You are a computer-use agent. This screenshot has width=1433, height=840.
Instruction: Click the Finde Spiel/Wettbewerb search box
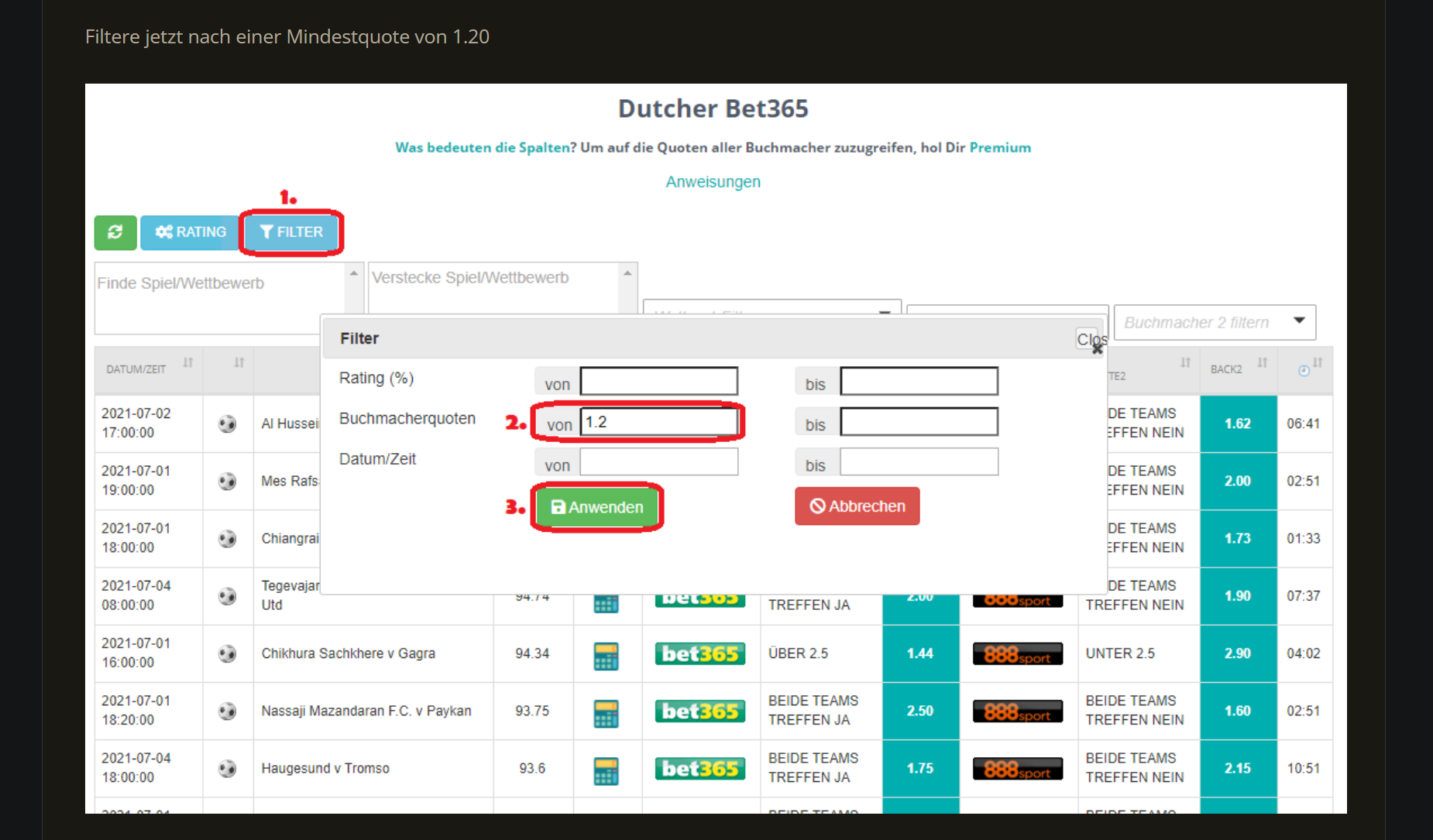tap(220, 297)
